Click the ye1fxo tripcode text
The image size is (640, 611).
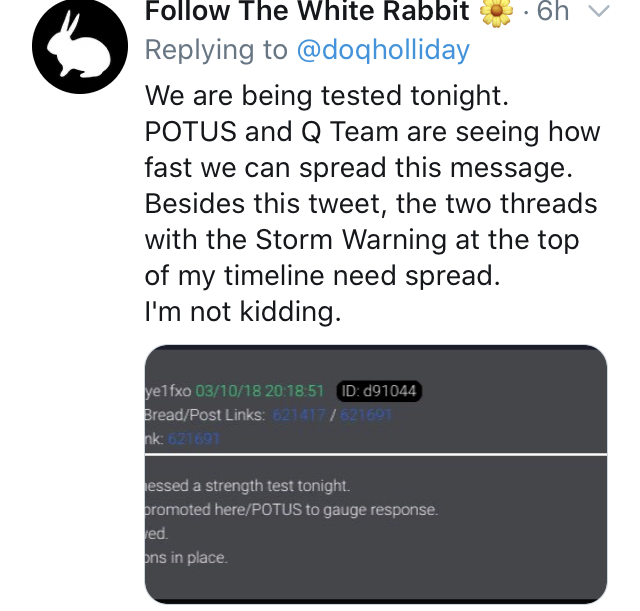[168, 391]
